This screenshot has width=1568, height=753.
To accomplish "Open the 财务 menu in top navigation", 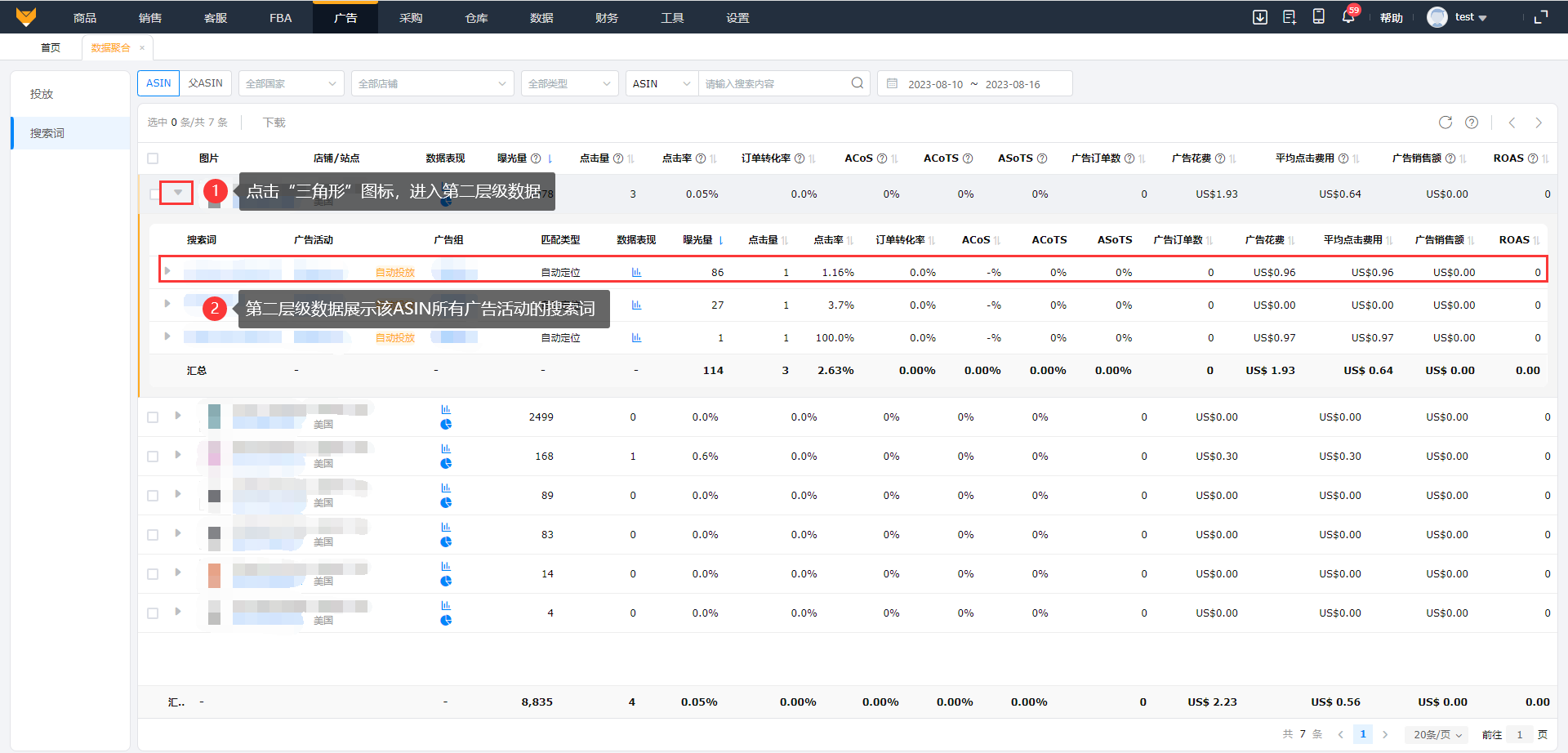I will 606,17.
